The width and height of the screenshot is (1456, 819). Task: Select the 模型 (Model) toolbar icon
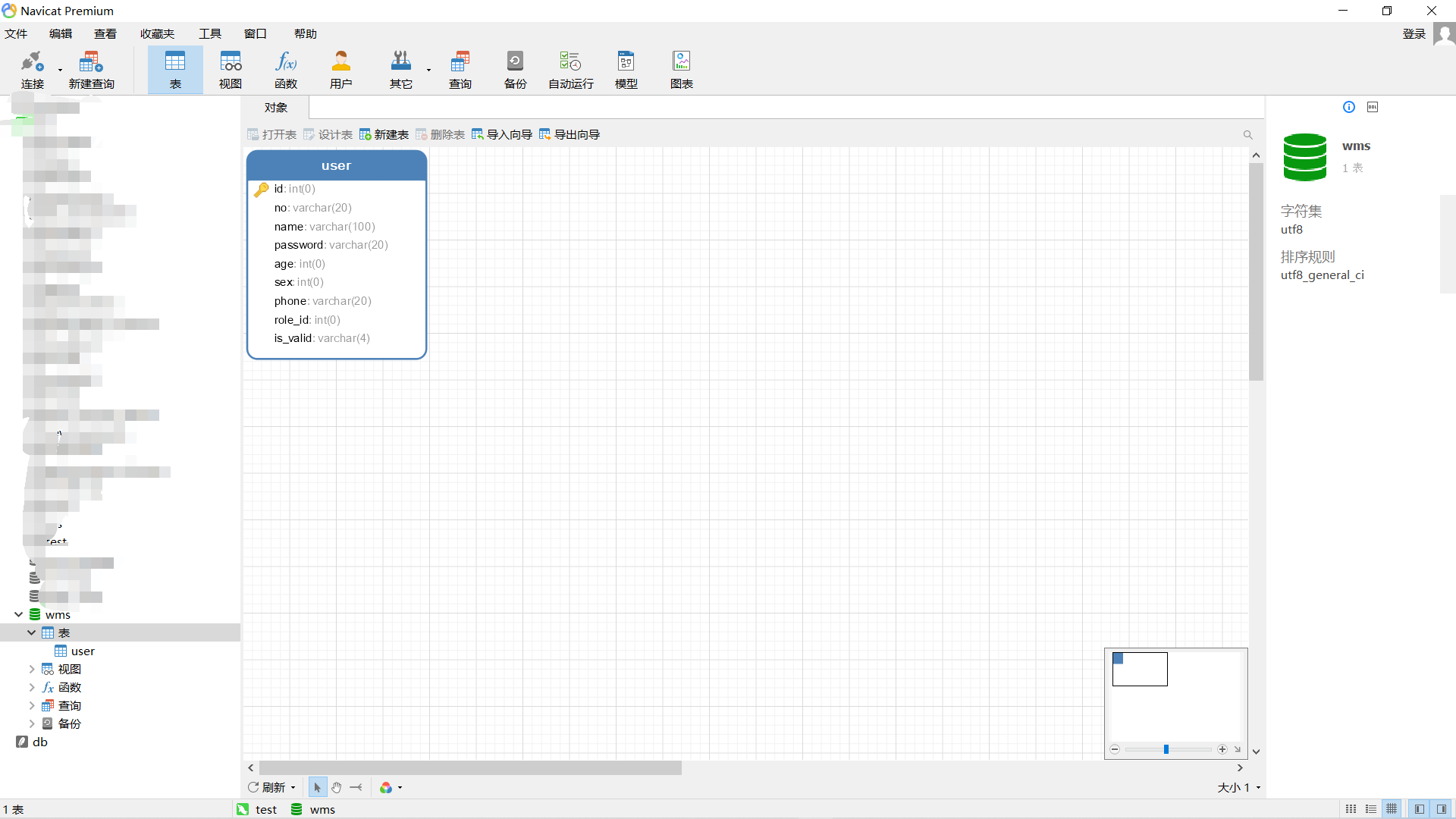(626, 70)
